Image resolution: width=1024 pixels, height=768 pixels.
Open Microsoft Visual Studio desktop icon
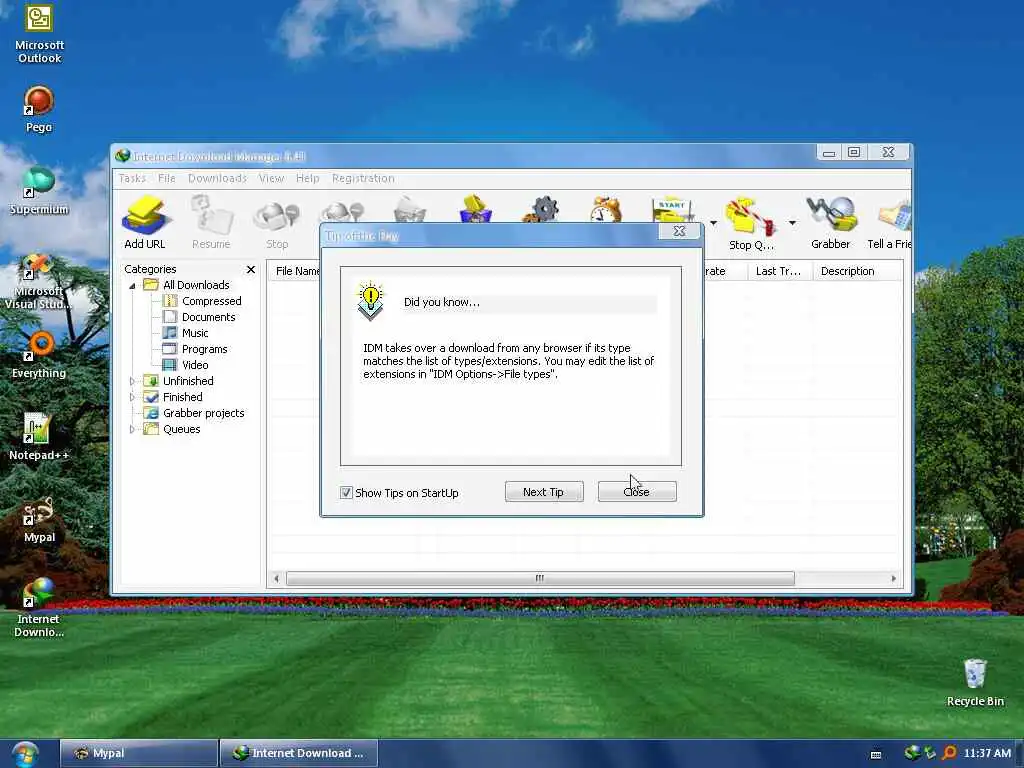coord(39,282)
